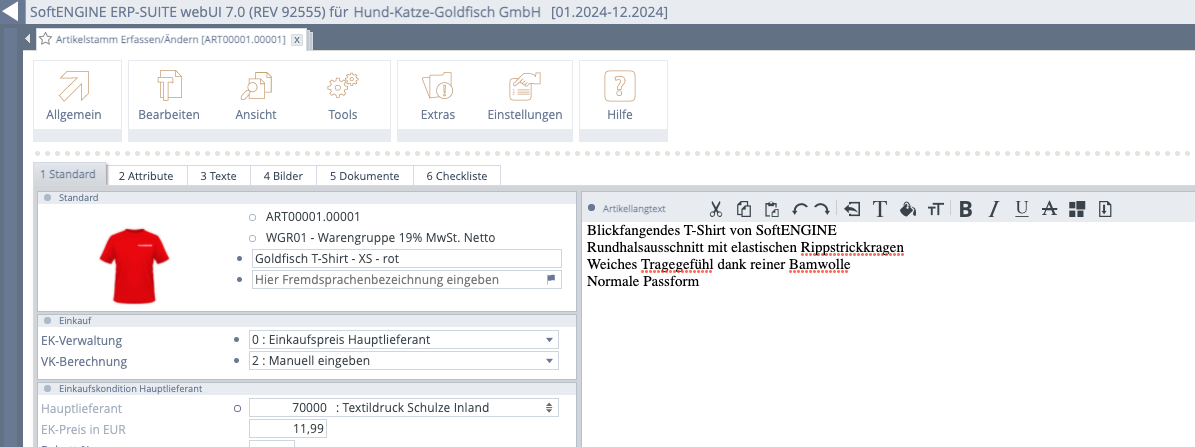Switch to the 6 Checkliste tab

click(x=457, y=176)
